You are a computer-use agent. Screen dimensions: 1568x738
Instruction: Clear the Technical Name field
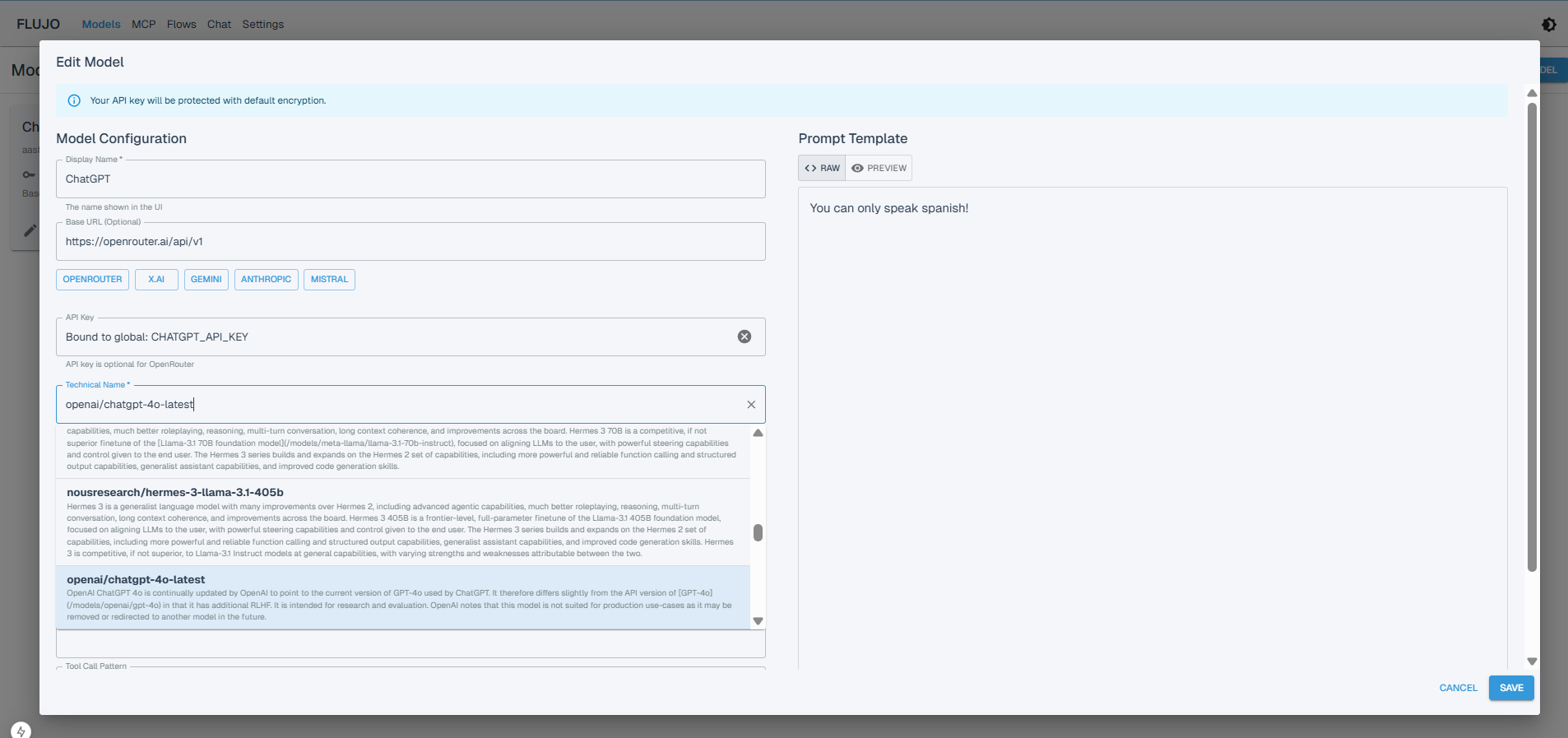coord(750,405)
